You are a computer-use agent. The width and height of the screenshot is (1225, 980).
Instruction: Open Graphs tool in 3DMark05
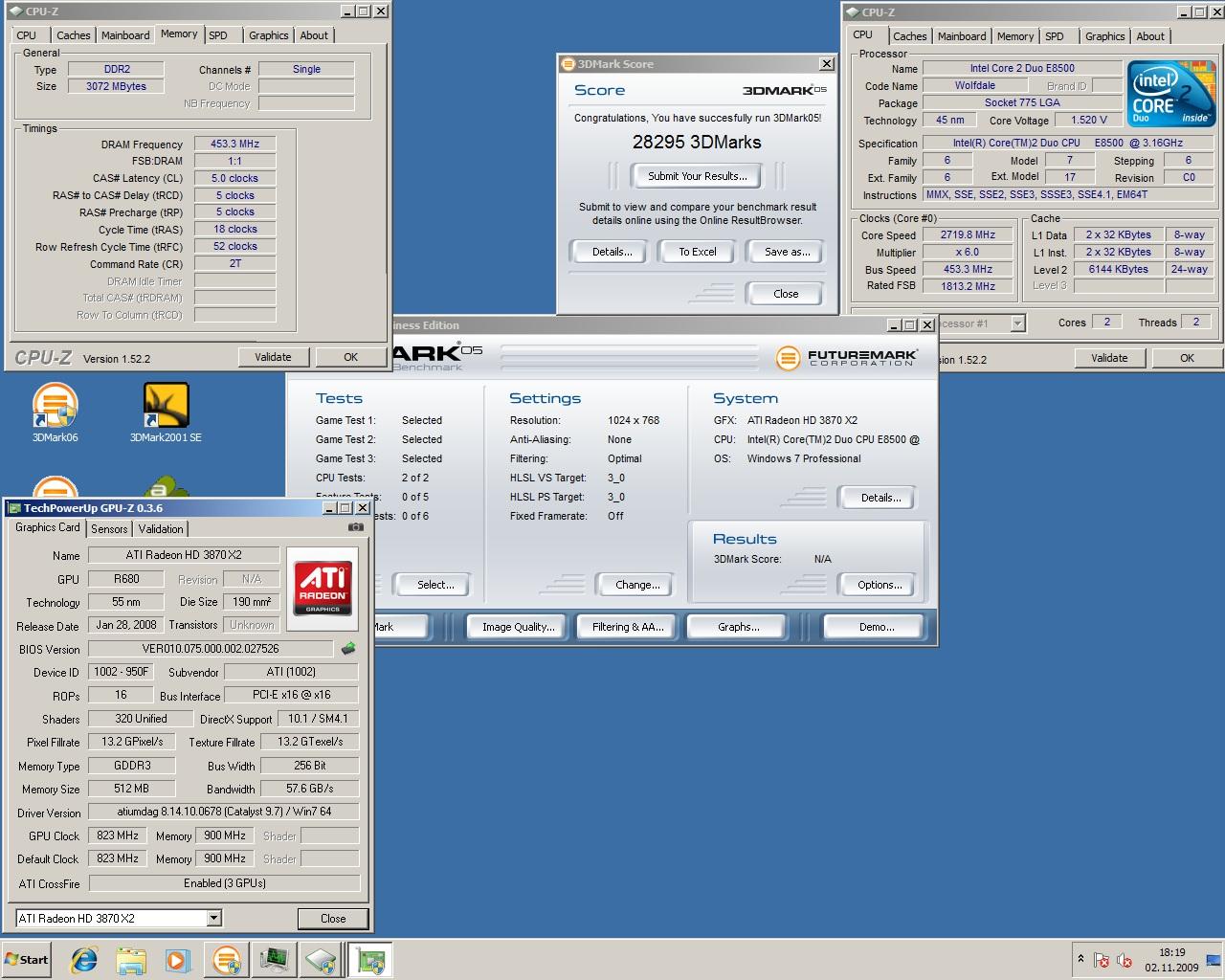(739, 627)
